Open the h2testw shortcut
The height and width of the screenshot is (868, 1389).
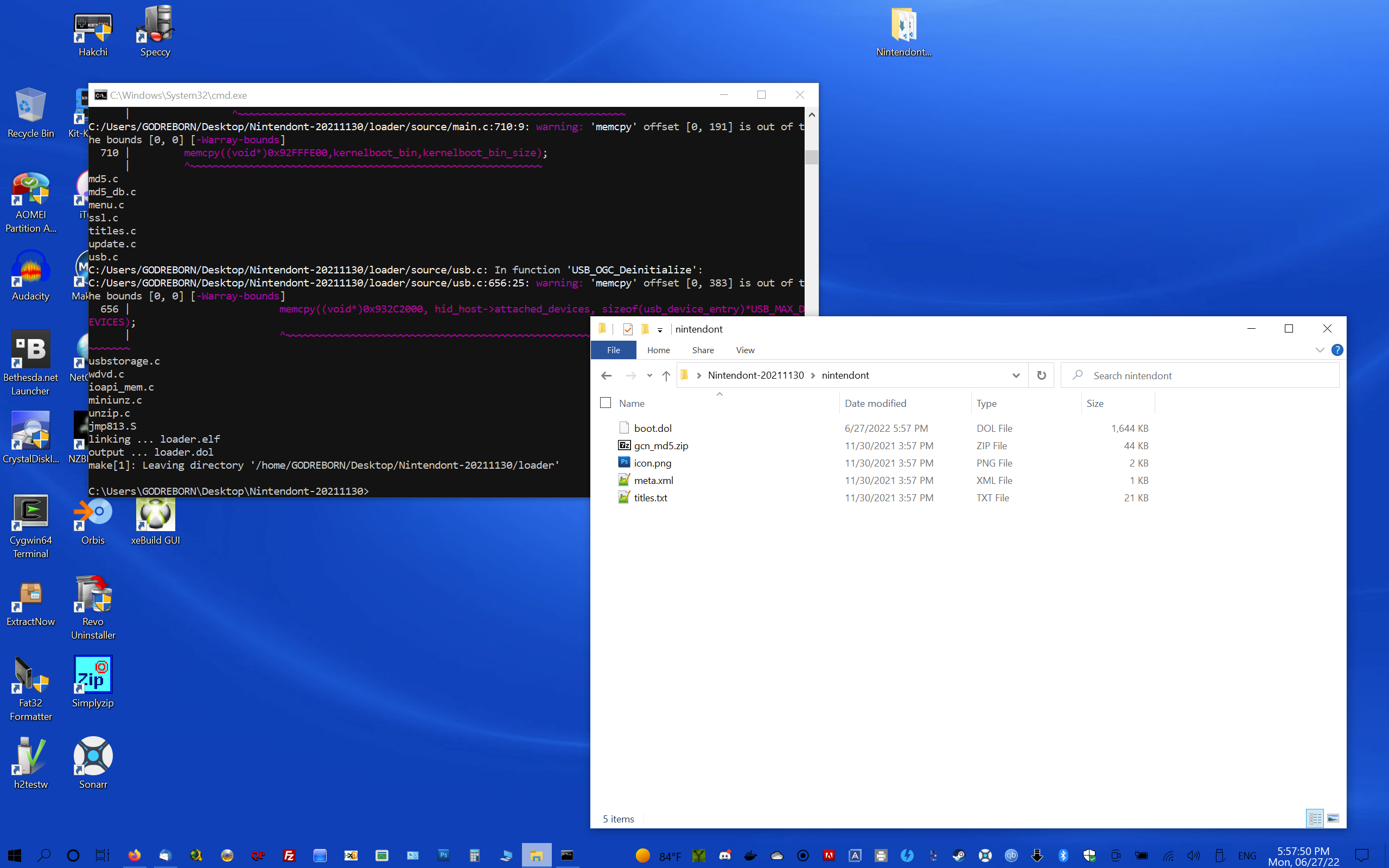coord(31,764)
